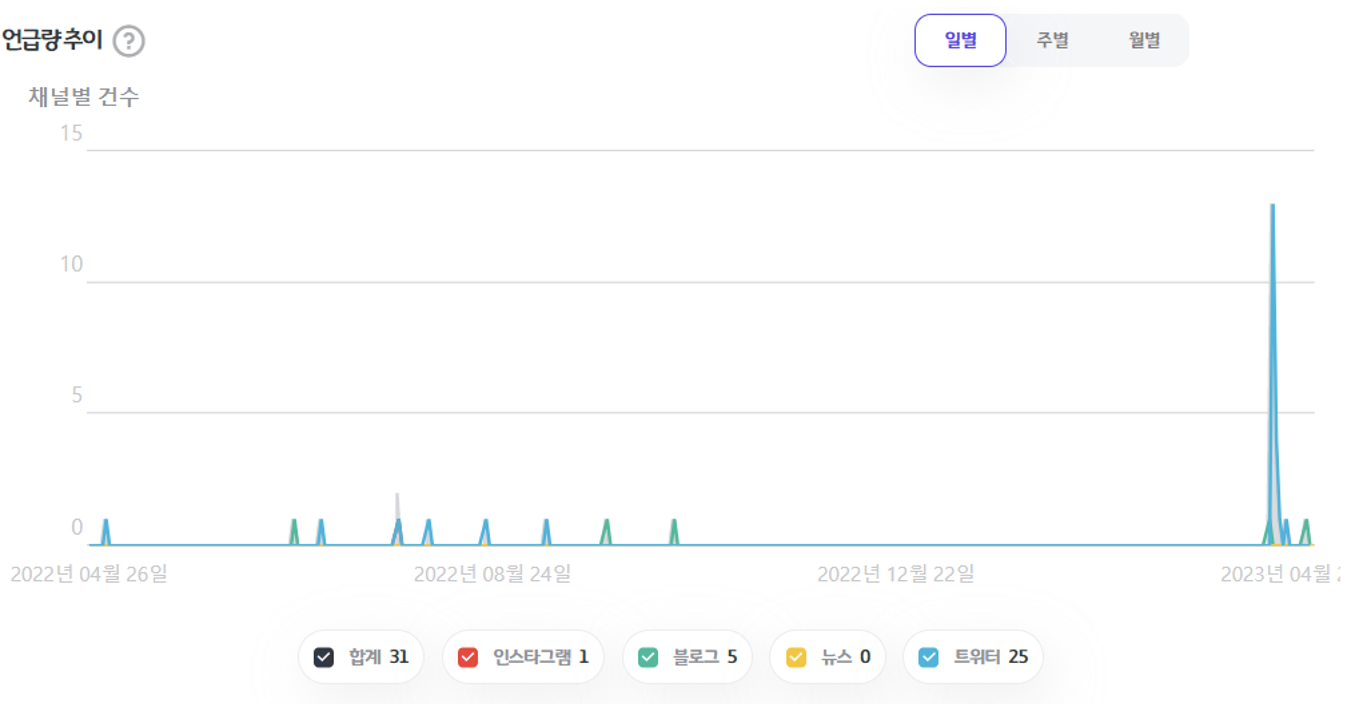The image size is (1354, 704).
Task: Toggle the 뉴스 0 series checkbox
Action: (796, 657)
